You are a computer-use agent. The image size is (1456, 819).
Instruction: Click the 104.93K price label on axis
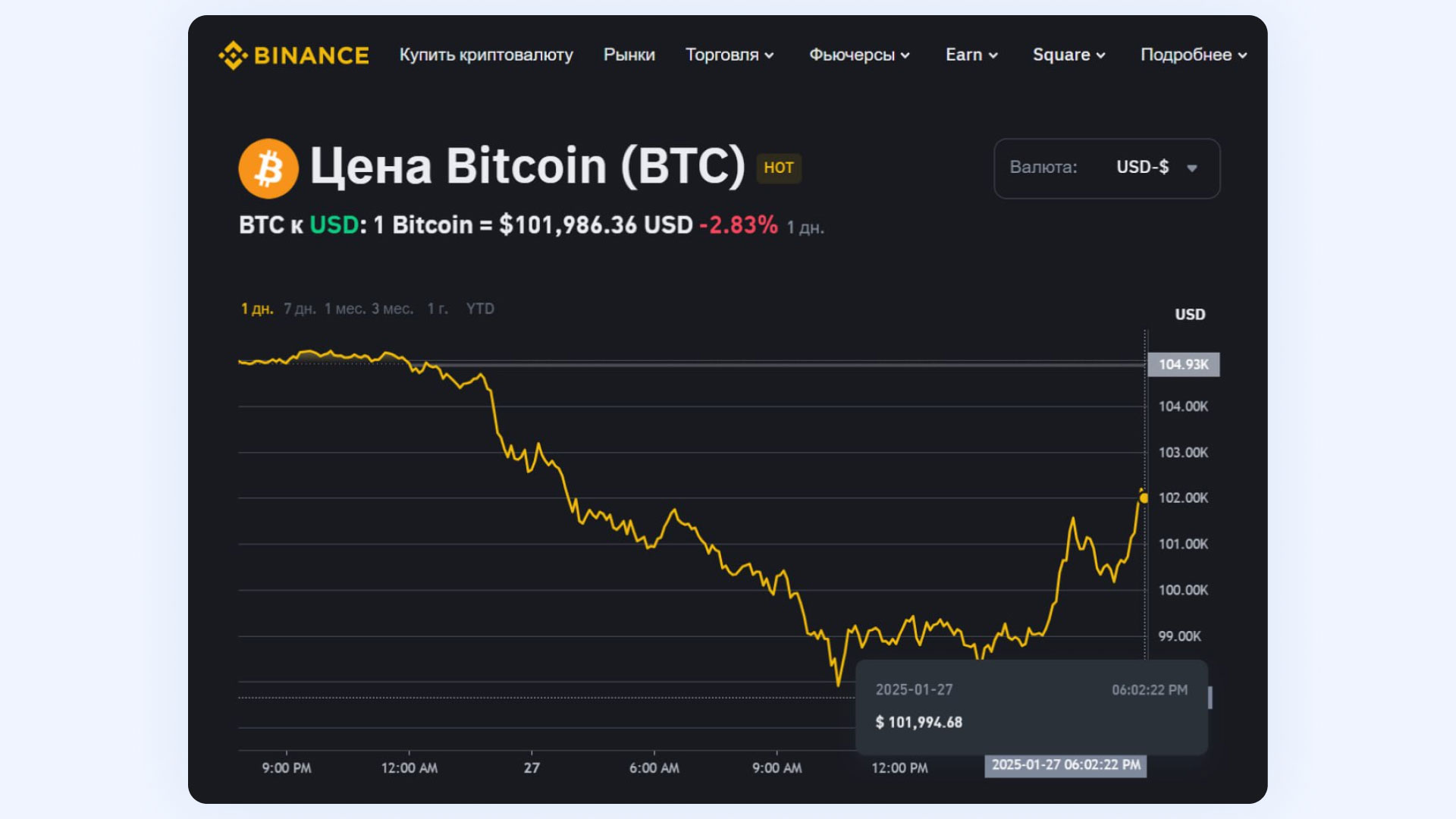click(1183, 365)
